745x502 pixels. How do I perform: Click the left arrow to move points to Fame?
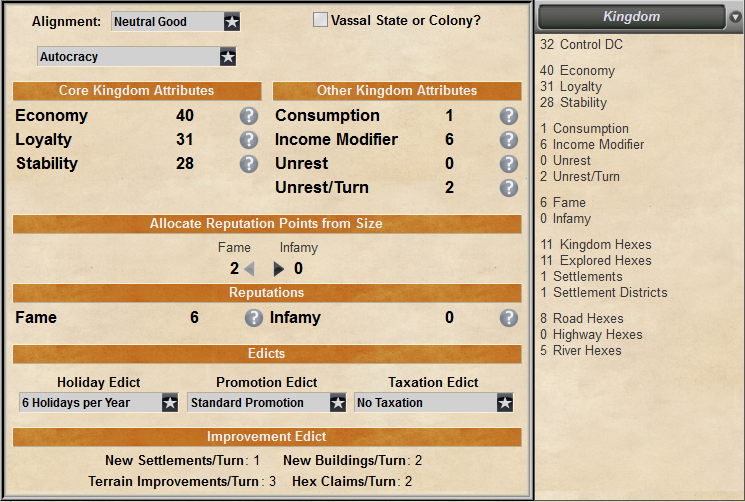click(249, 269)
